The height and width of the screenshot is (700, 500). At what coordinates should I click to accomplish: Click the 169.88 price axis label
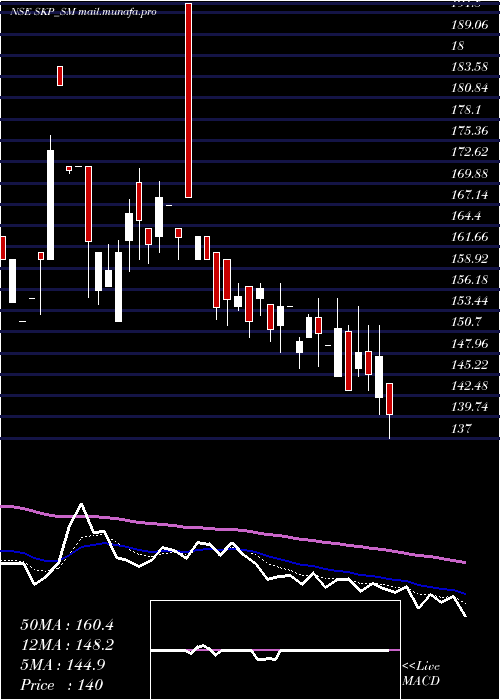470,173
